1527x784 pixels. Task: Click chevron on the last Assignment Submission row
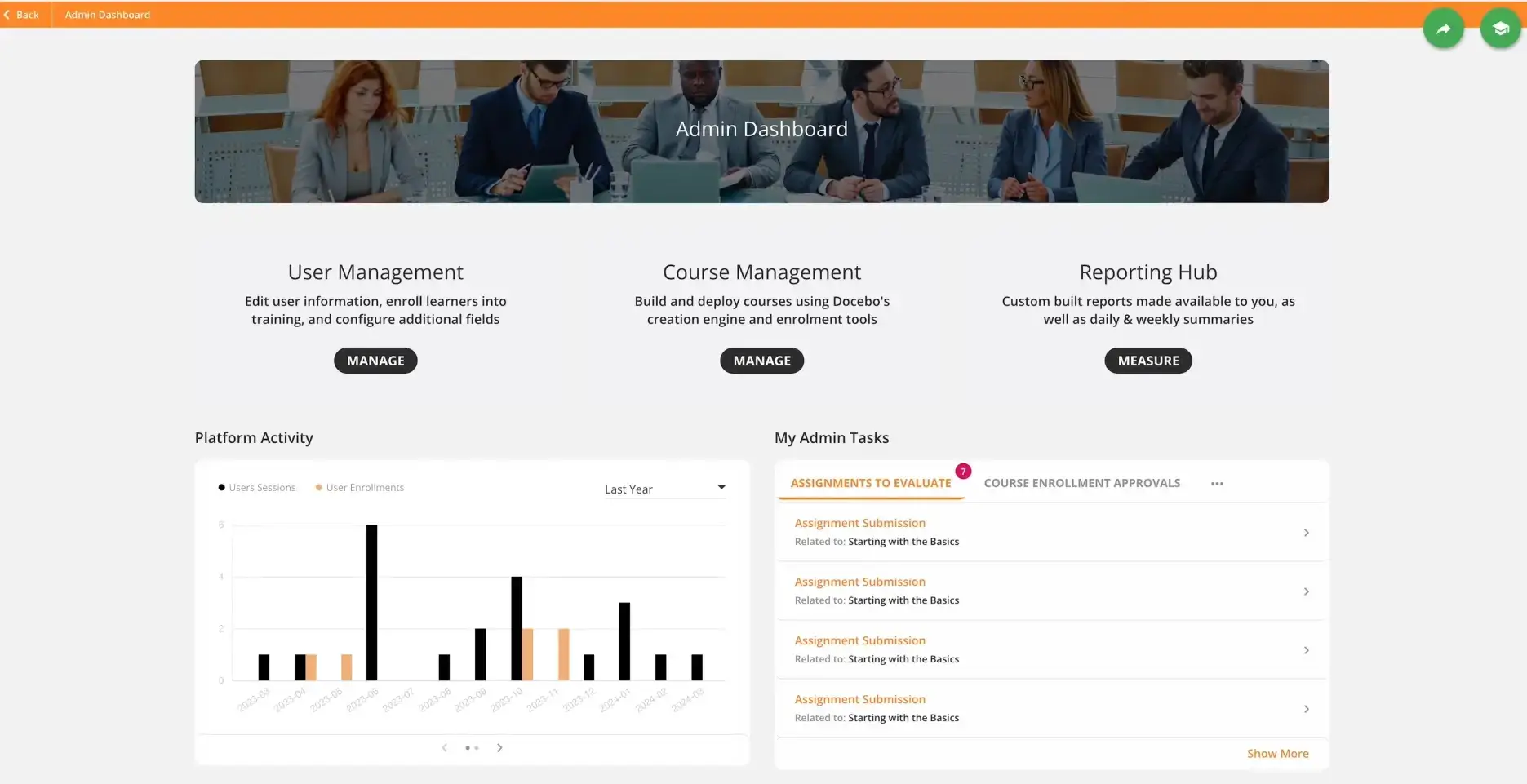tap(1307, 709)
